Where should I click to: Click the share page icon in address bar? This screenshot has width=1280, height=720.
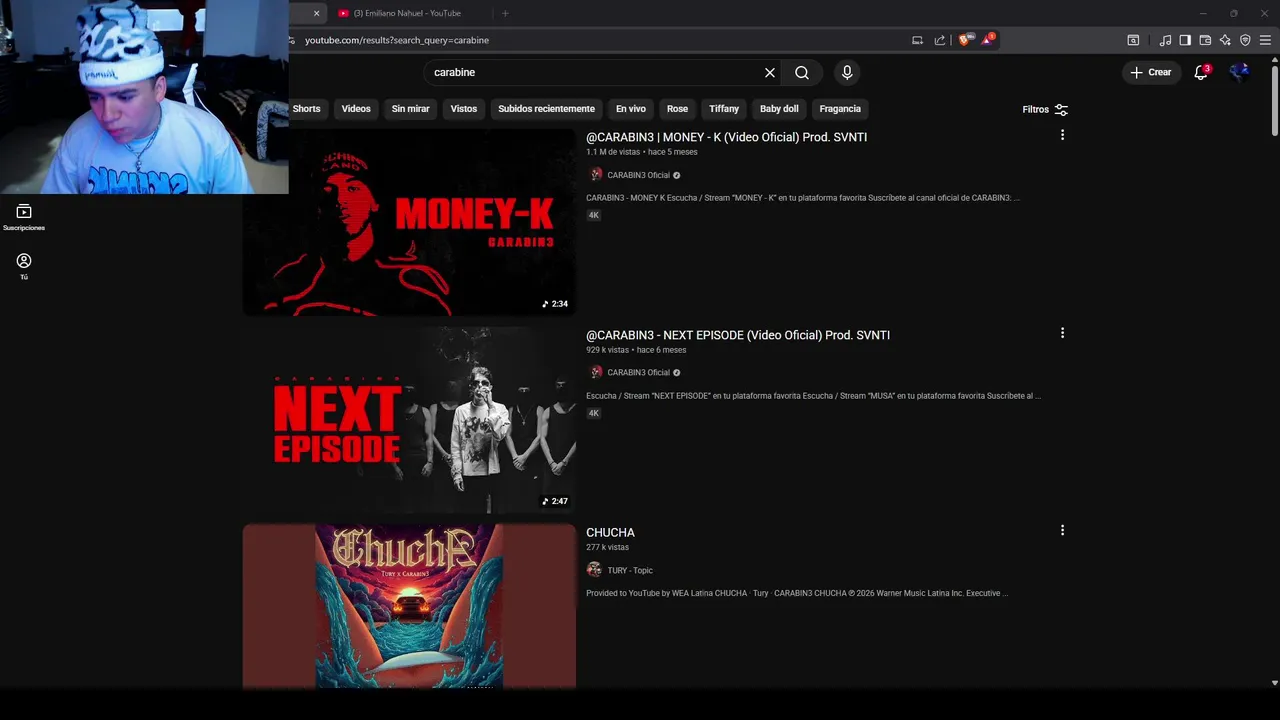pyautogui.click(x=940, y=40)
